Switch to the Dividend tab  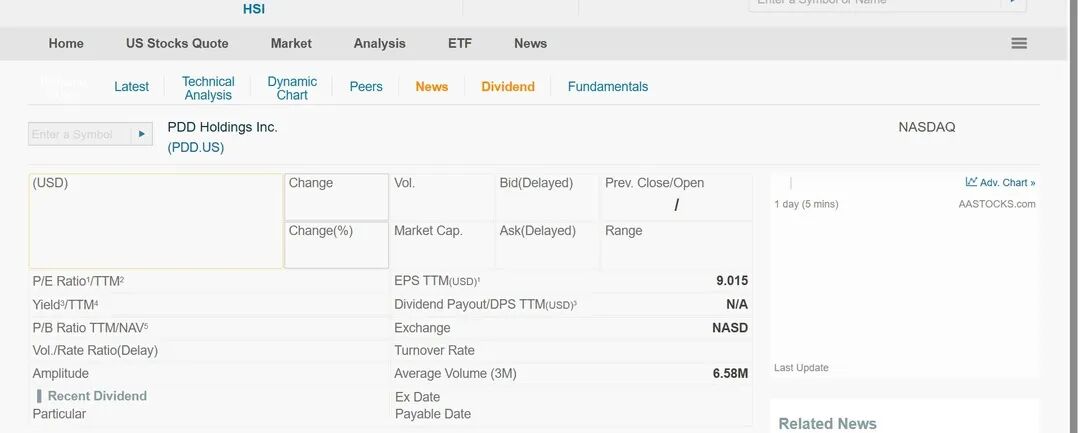pos(508,87)
